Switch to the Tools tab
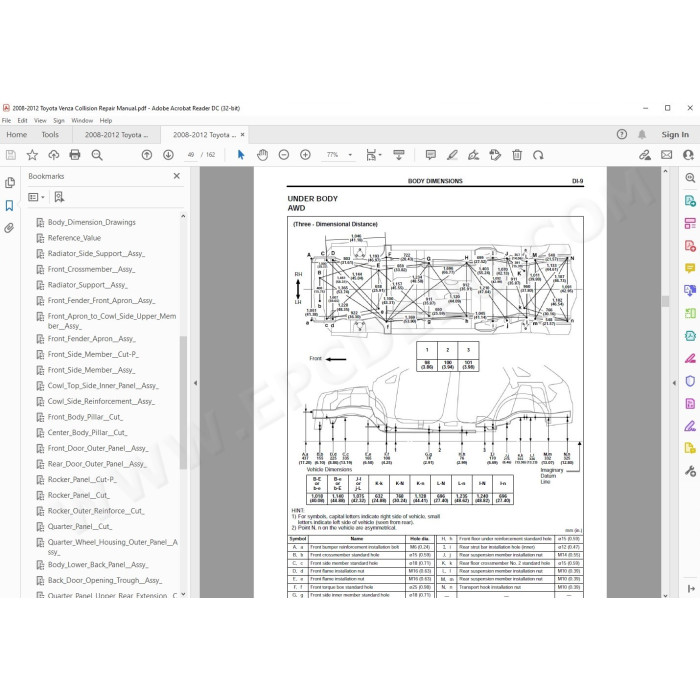Screen dimensions: 700x700 (x=50, y=134)
